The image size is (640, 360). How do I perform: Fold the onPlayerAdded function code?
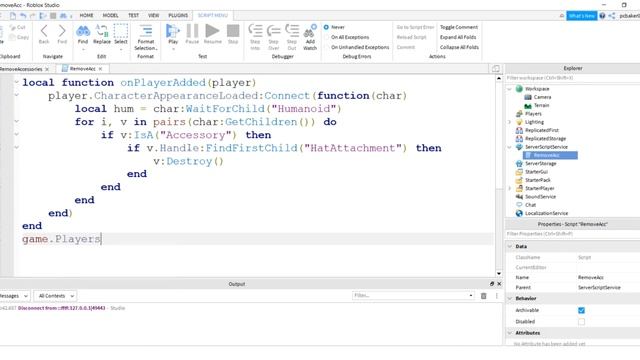coord(17,82)
